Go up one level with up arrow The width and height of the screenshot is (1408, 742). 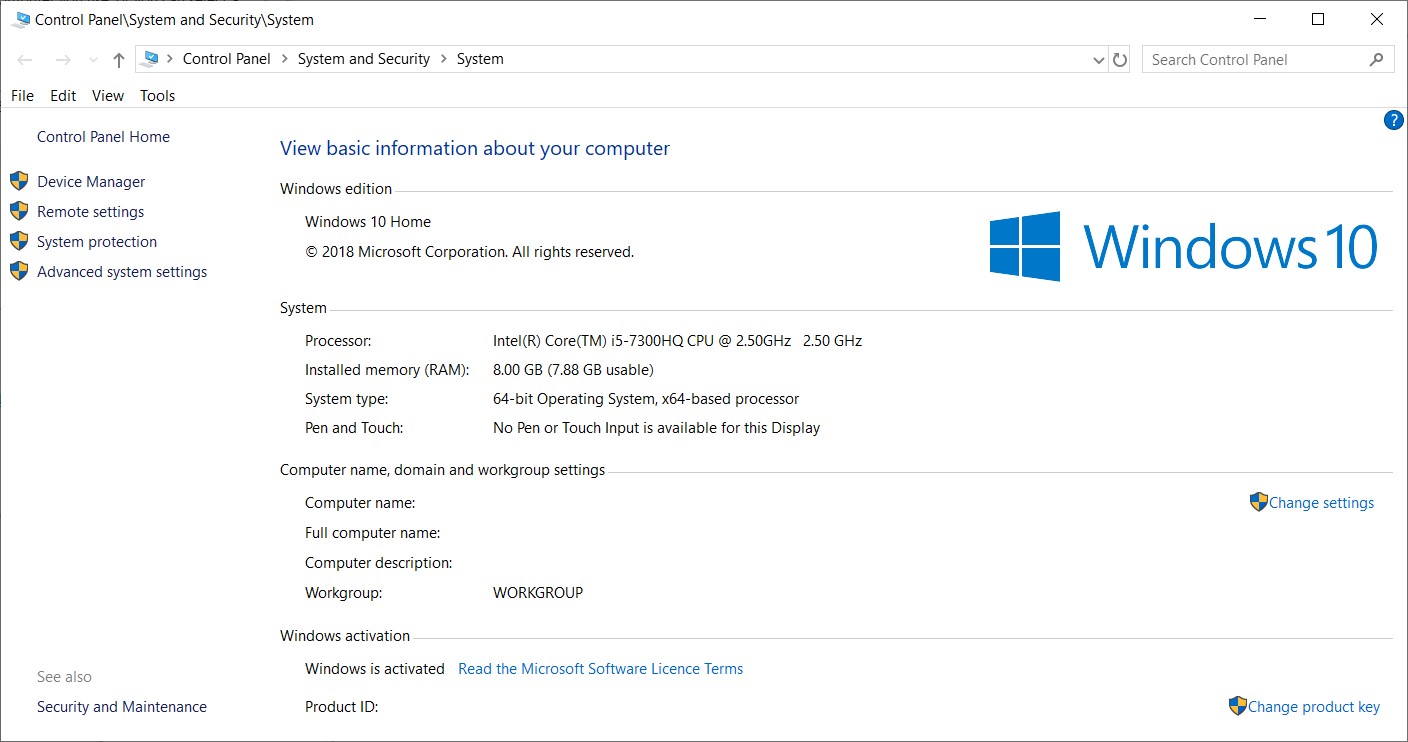click(x=119, y=60)
